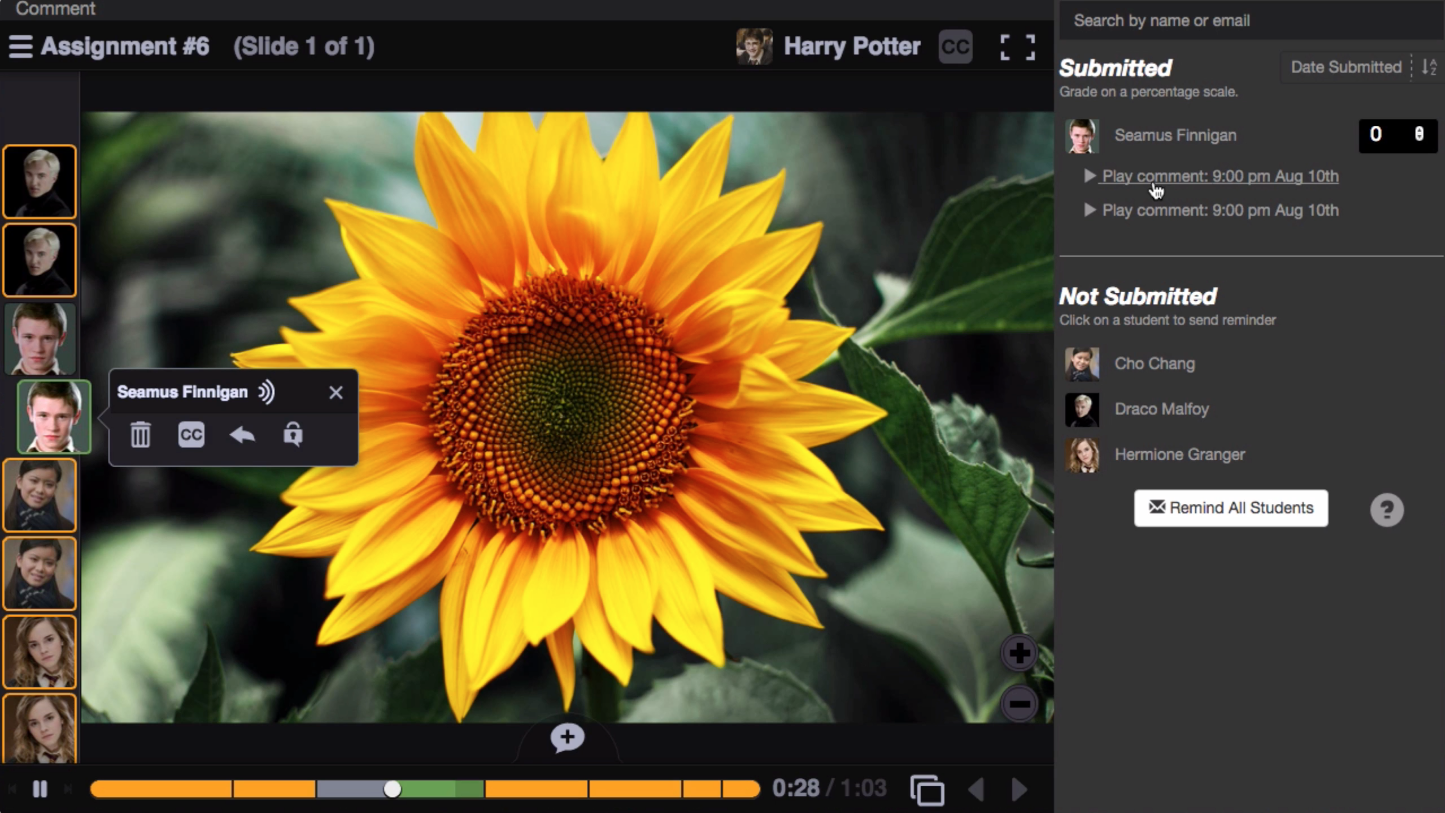Enter fullscreen mode
Screen dimensions: 1445x813
pos(1018,47)
